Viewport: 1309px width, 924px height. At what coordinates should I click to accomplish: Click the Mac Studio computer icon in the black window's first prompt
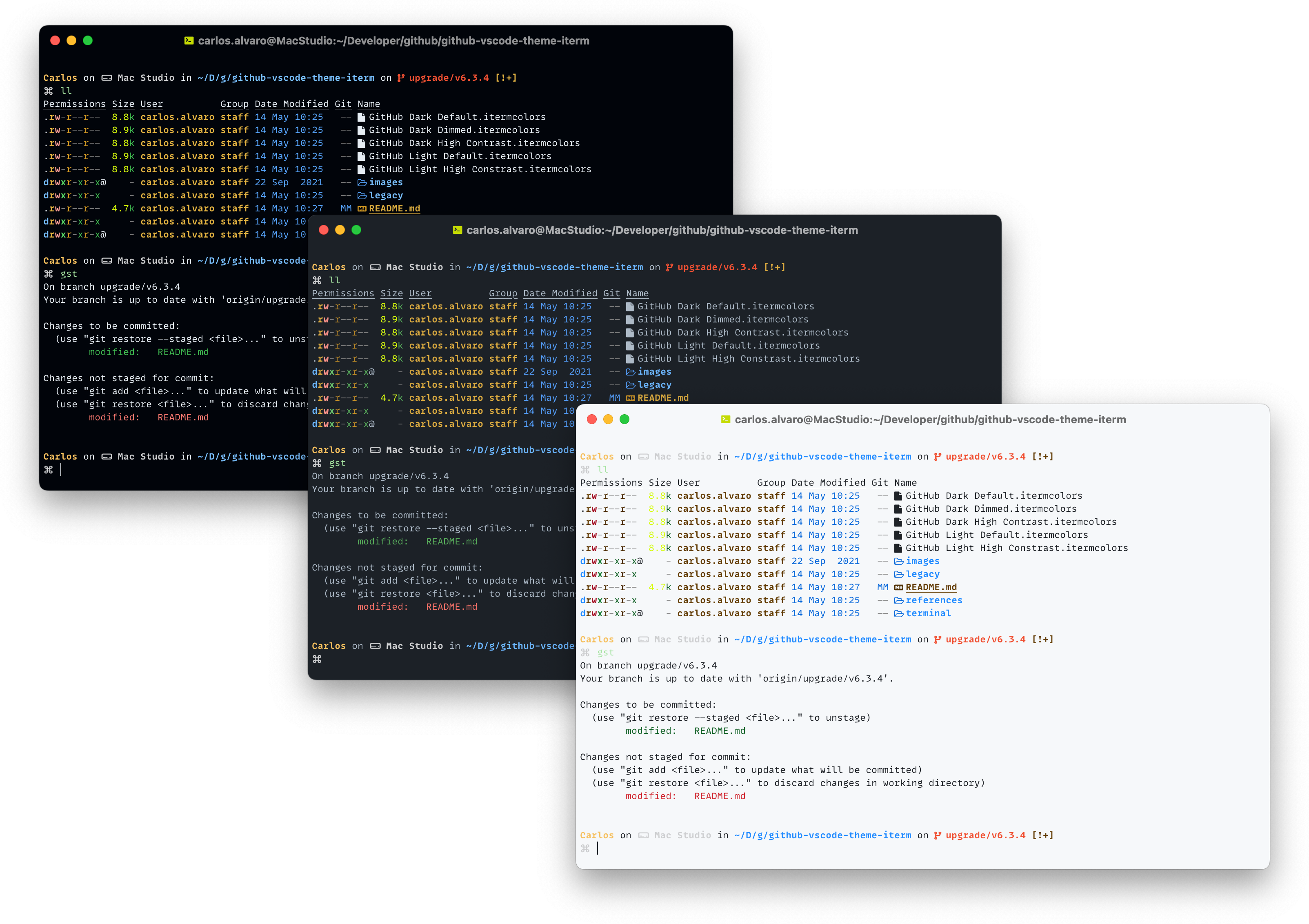107,78
